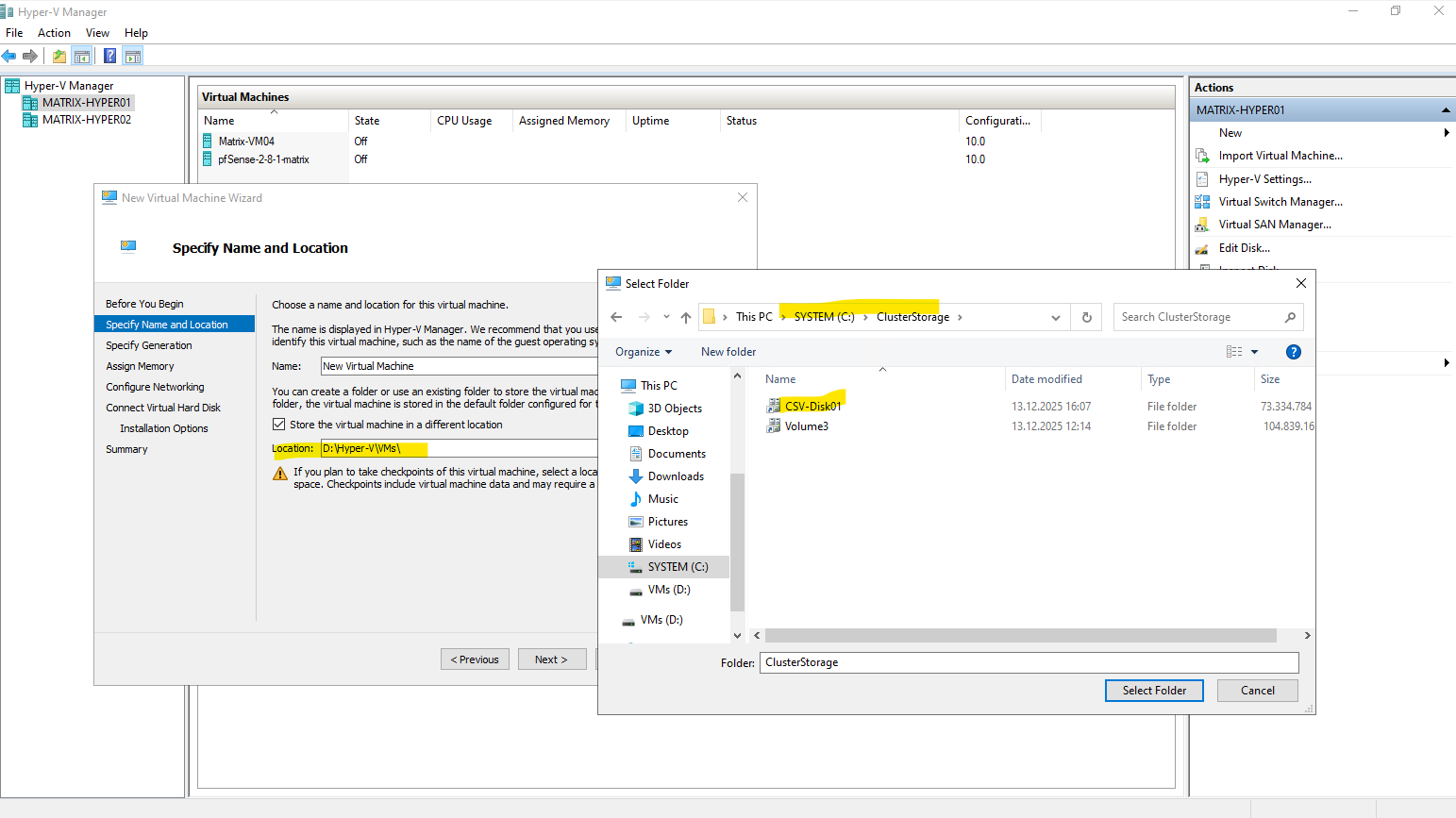1456x818 pixels.
Task: Create a New folder in ClusterStorage
Action: pyautogui.click(x=728, y=352)
